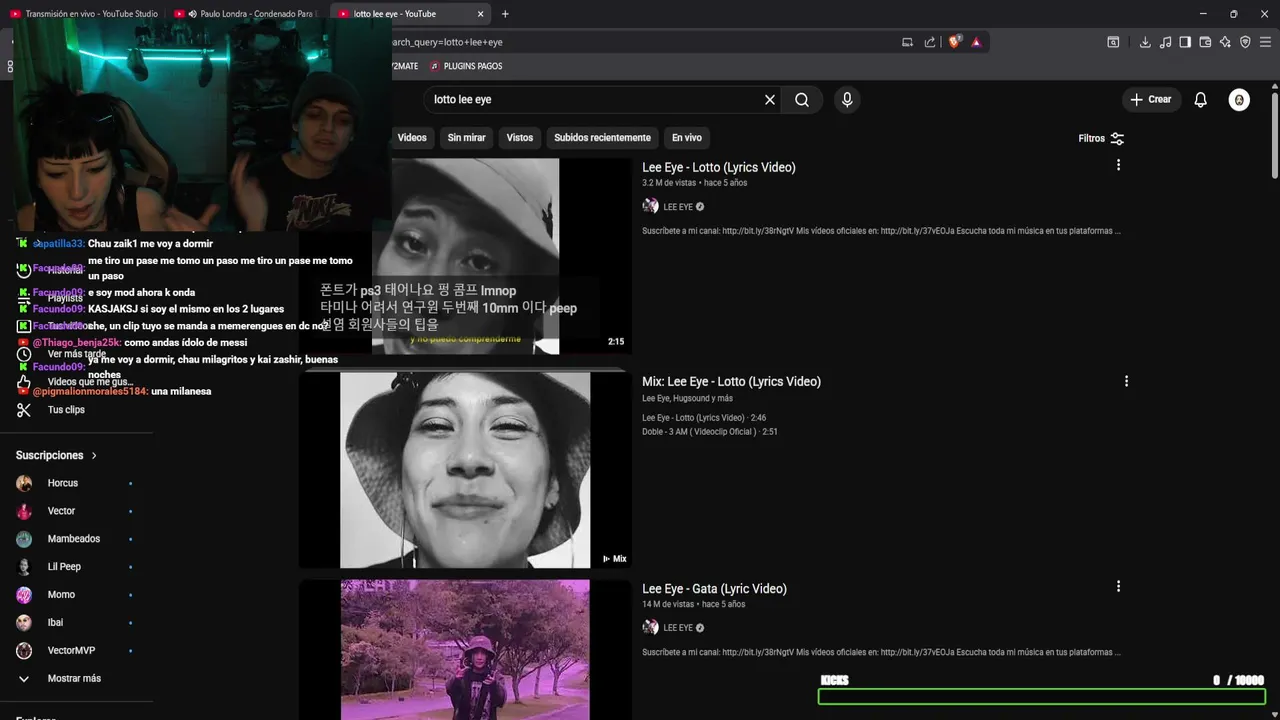Open options menu for Lee Eye - Lotto video
Screen dimensions: 1280x720
coord(1118,165)
